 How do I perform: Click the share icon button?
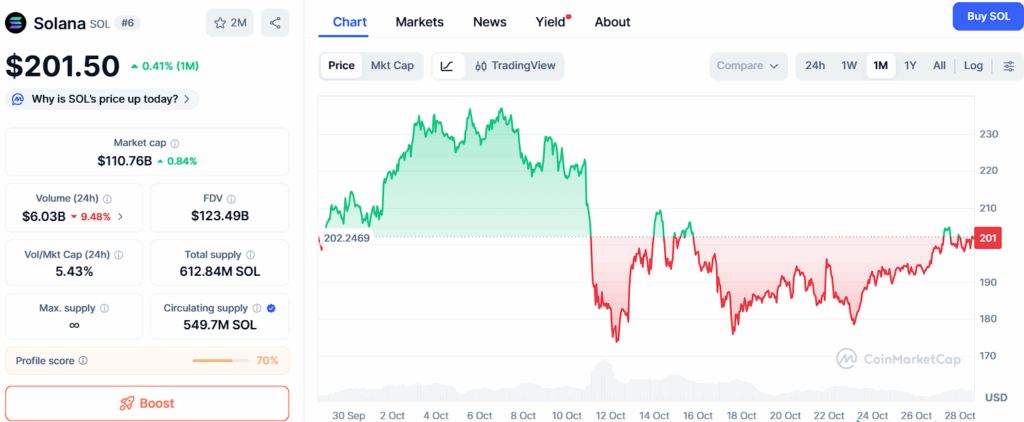coord(275,23)
